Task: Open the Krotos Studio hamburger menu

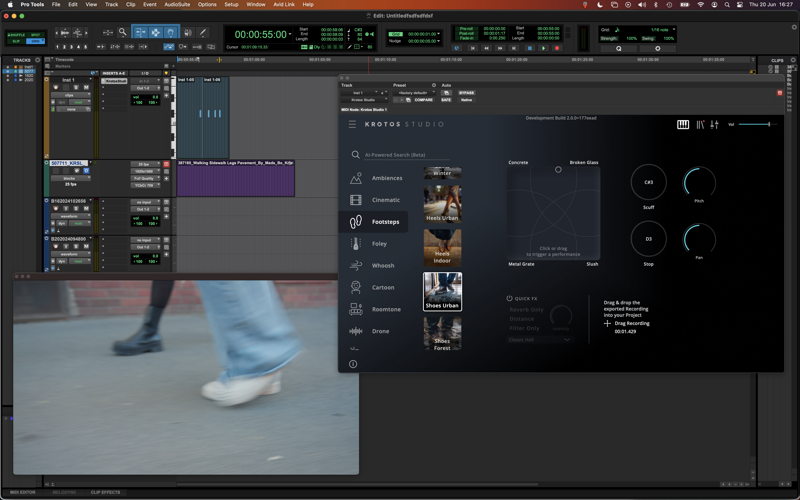Action: [352, 124]
